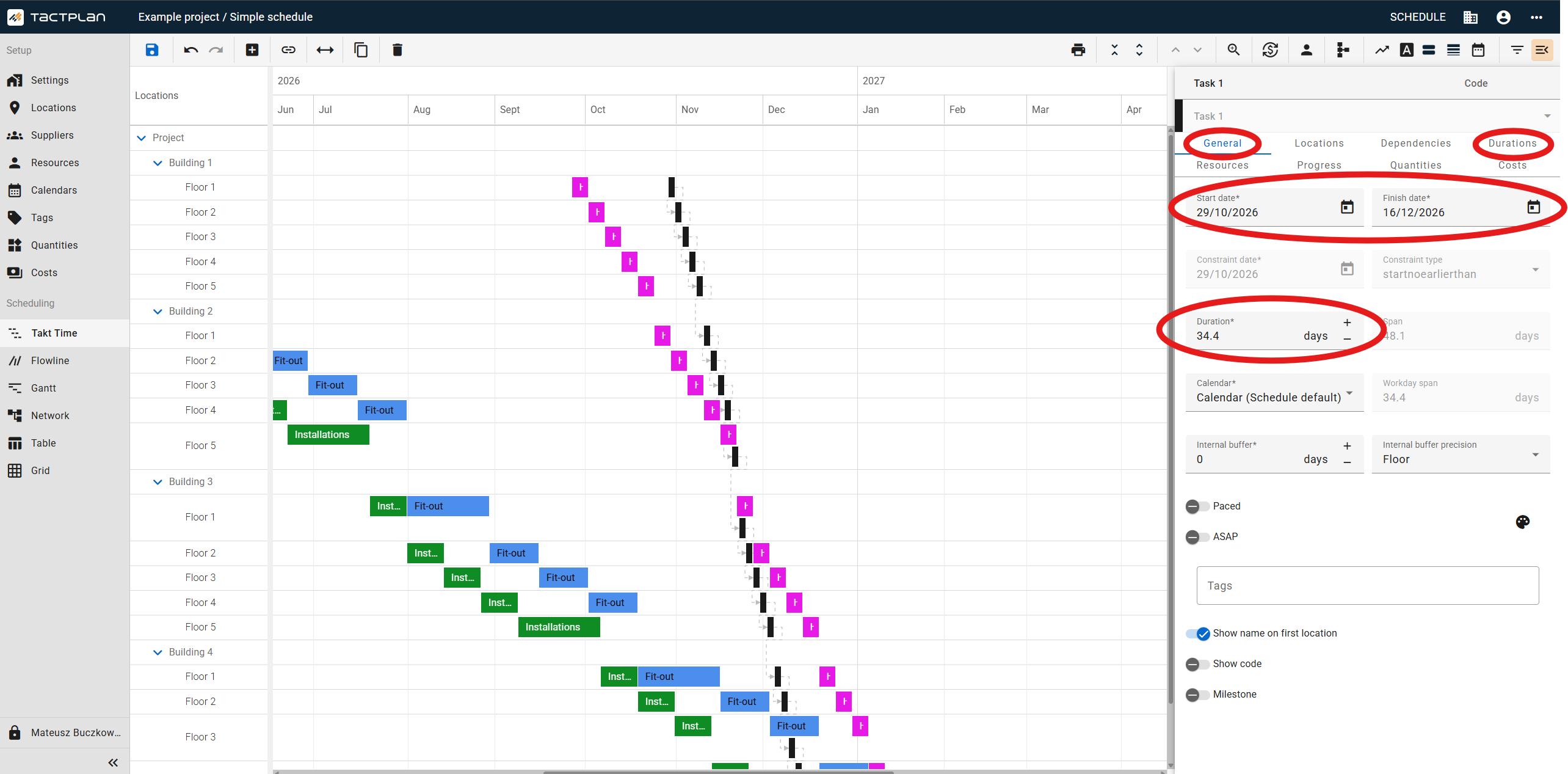Image resolution: width=1568 pixels, height=774 pixels.
Task: Open the user account profile icon
Action: coord(1503,17)
